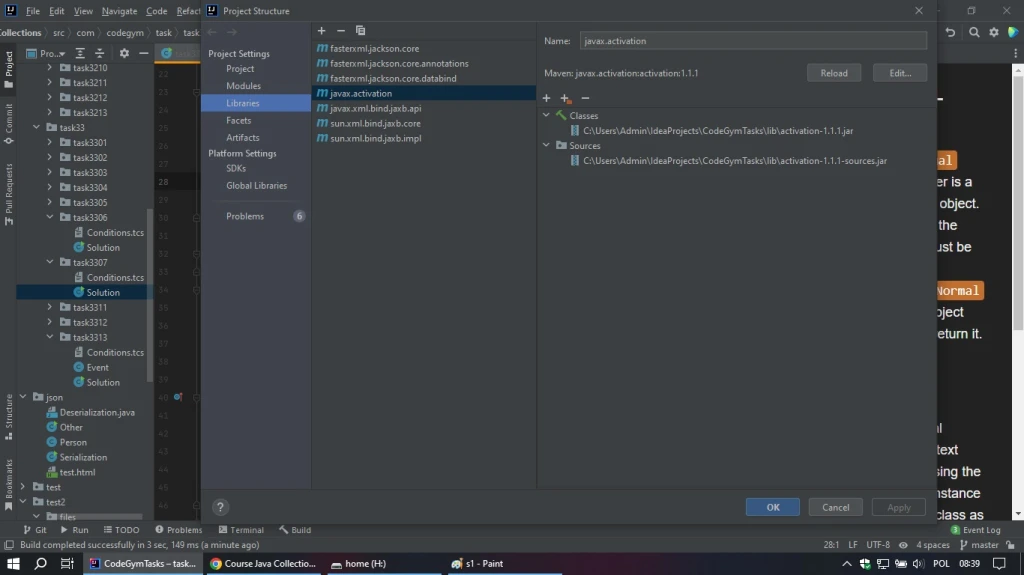The width and height of the screenshot is (1024, 575).
Task: Click the New Project Library plus icon
Action: (x=322, y=31)
